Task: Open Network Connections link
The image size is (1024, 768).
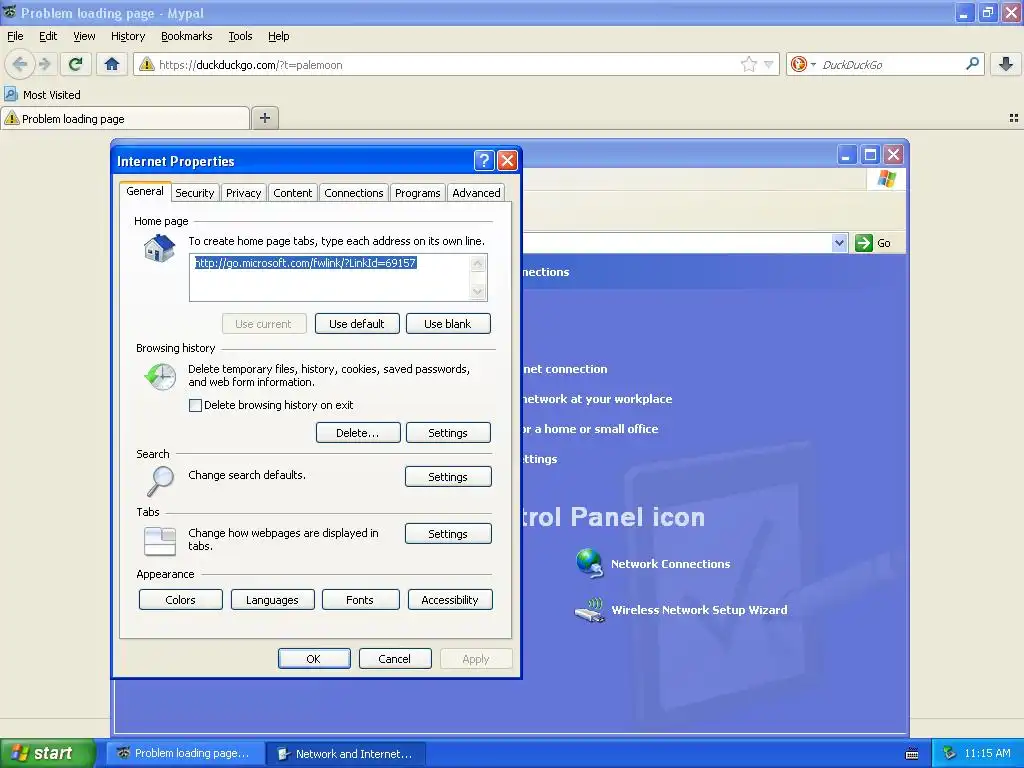Action: pos(670,564)
